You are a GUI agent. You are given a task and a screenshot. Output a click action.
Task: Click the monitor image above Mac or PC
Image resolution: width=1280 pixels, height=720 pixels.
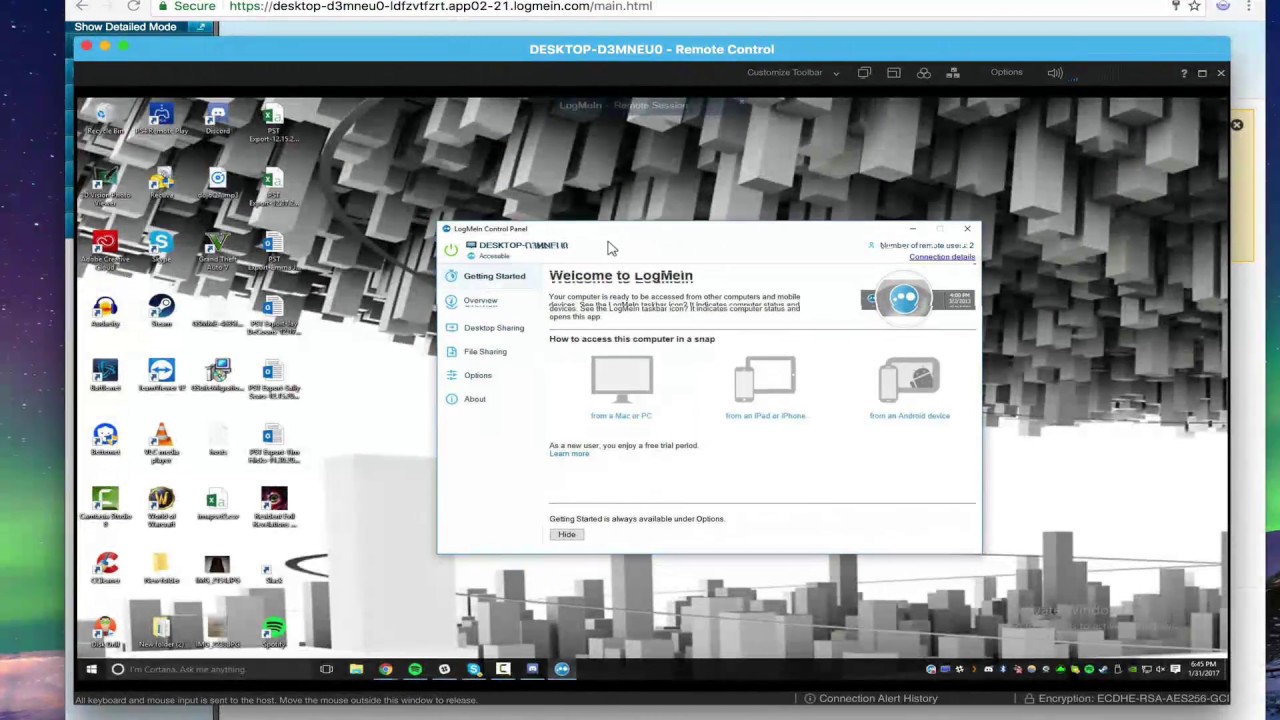(x=621, y=380)
